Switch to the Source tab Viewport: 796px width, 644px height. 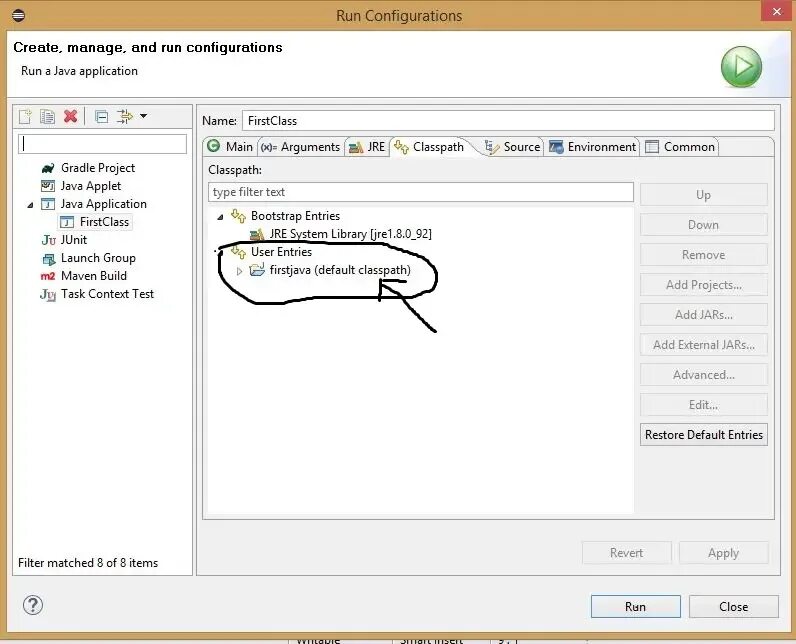pos(512,147)
